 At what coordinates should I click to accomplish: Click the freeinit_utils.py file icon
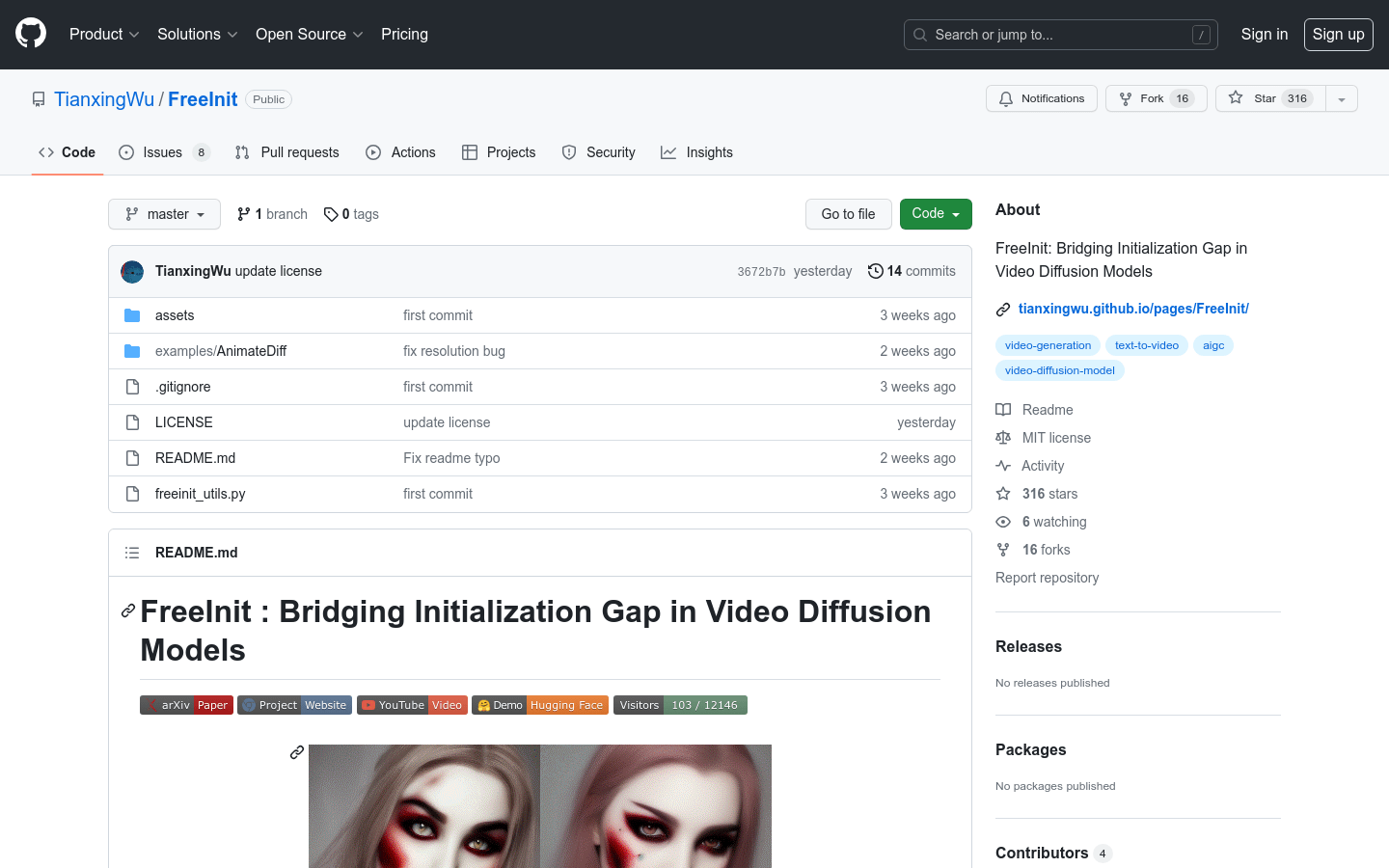(132, 494)
